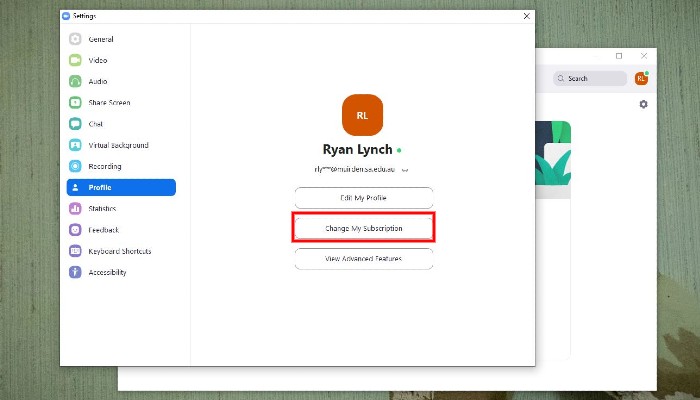Click the gear icon in Zoom main window
Viewport: 700px width, 400px height.
pyautogui.click(x=643, y=104)
